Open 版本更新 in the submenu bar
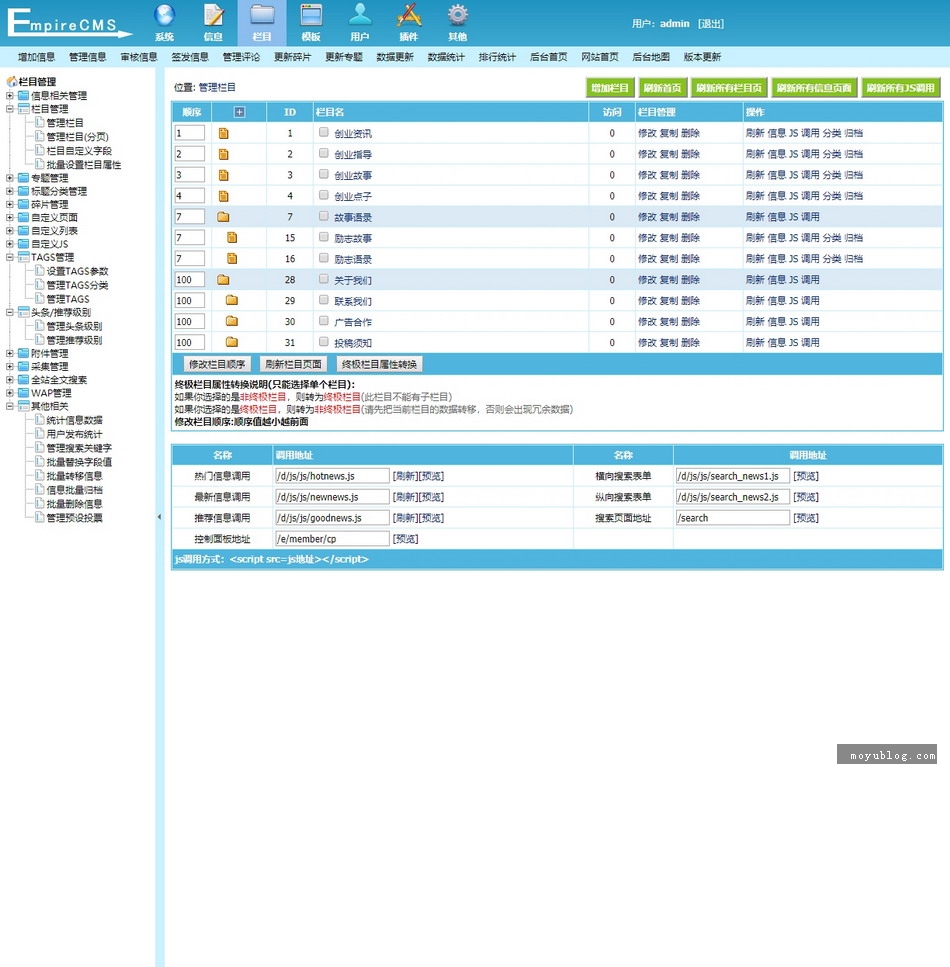 (702, 57)
